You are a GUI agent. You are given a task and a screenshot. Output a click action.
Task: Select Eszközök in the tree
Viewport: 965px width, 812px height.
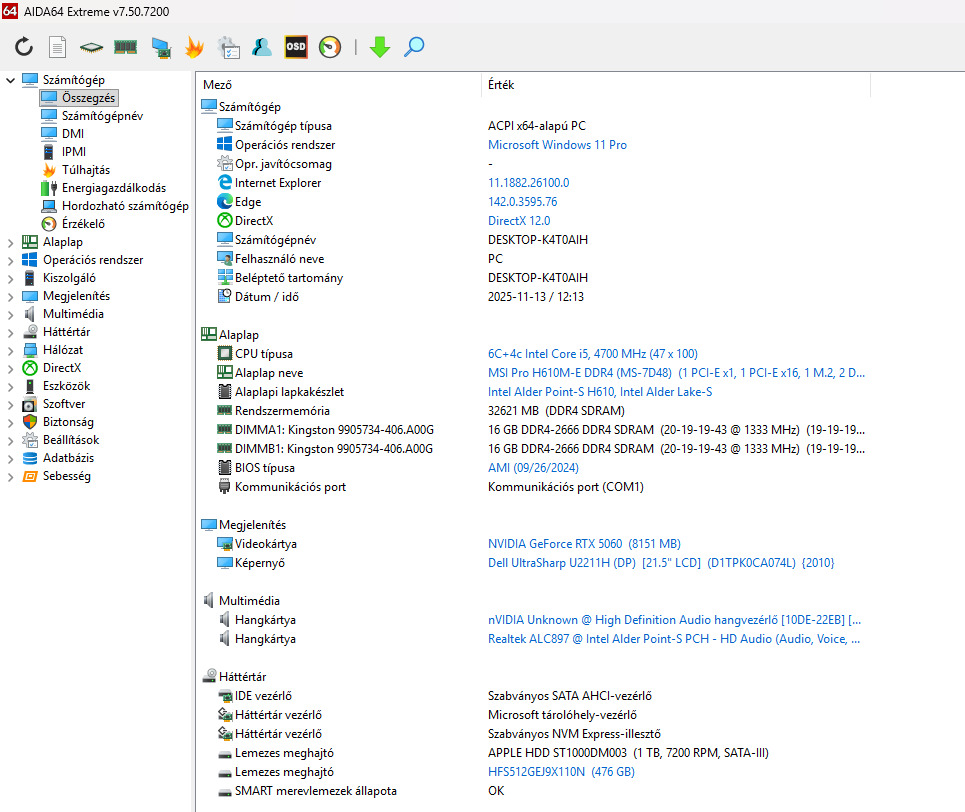66,386
